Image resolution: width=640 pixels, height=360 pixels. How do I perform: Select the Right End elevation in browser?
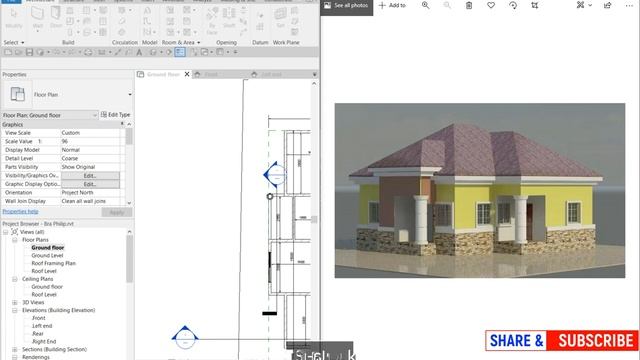44,341
